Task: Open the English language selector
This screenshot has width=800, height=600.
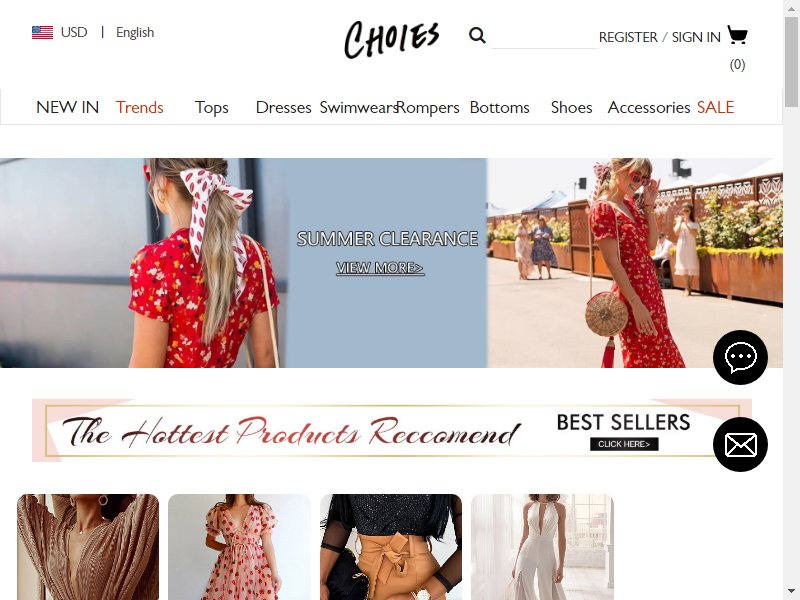Action: coord(135,32)
